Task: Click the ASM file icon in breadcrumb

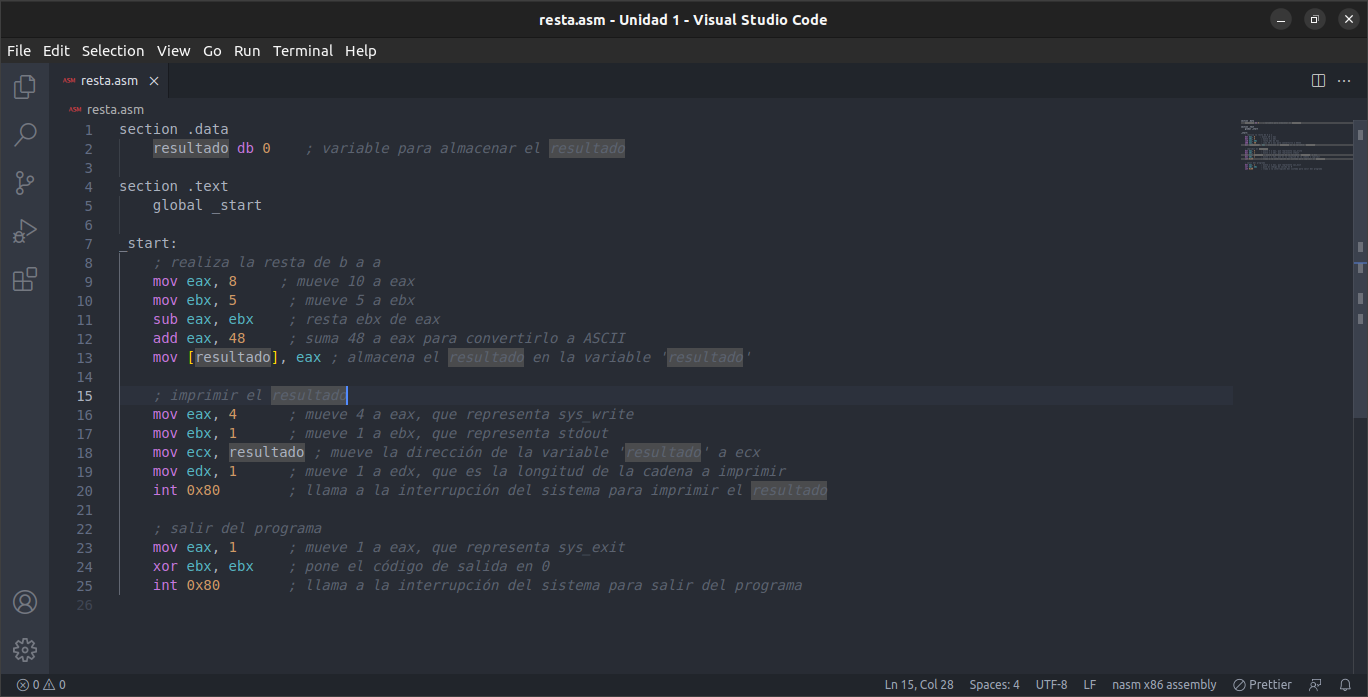Action: click(74, 110)
